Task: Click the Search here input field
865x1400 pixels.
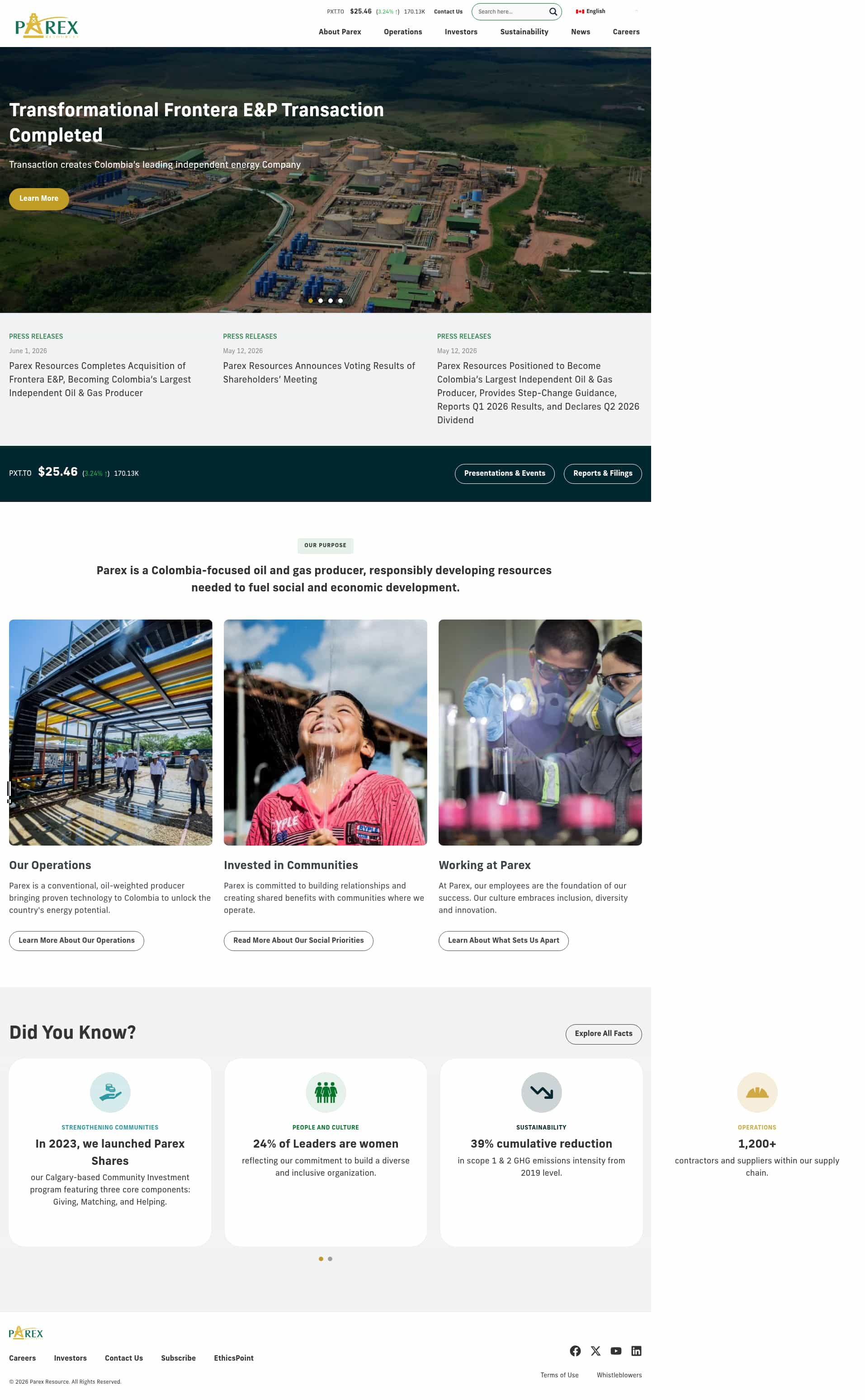Action: pos(511,11)
